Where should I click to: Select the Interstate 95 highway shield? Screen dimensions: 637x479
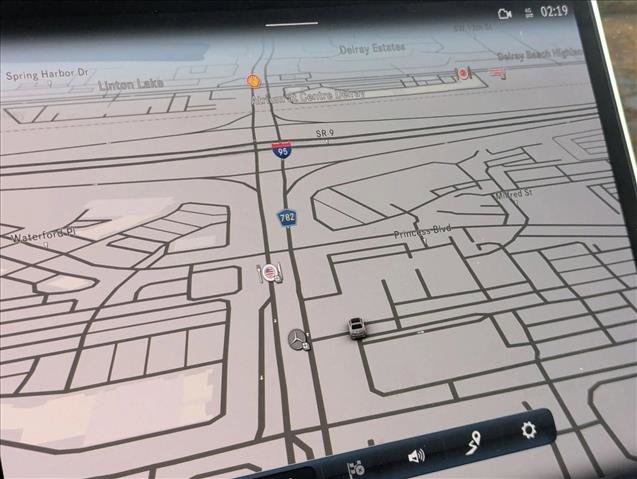[282, 150]
